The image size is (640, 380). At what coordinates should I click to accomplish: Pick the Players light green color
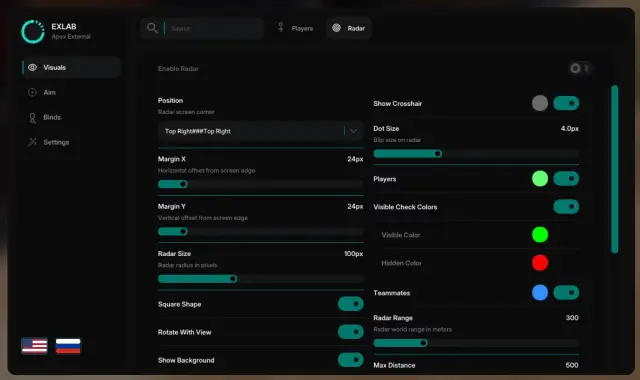(x=540, y=178)
